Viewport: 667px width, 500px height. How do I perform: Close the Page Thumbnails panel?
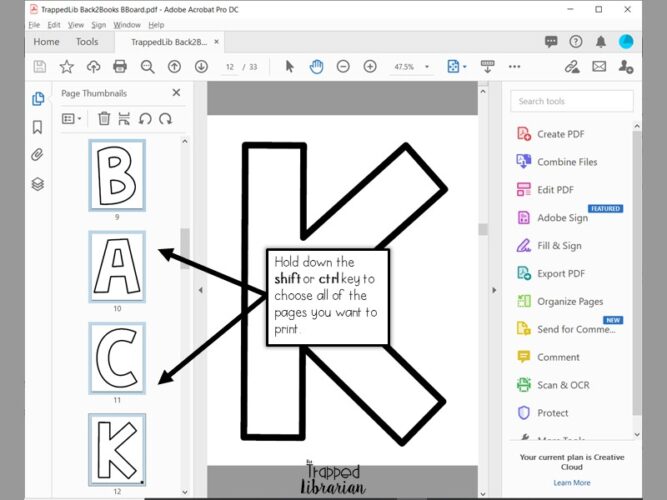[176, 93]
